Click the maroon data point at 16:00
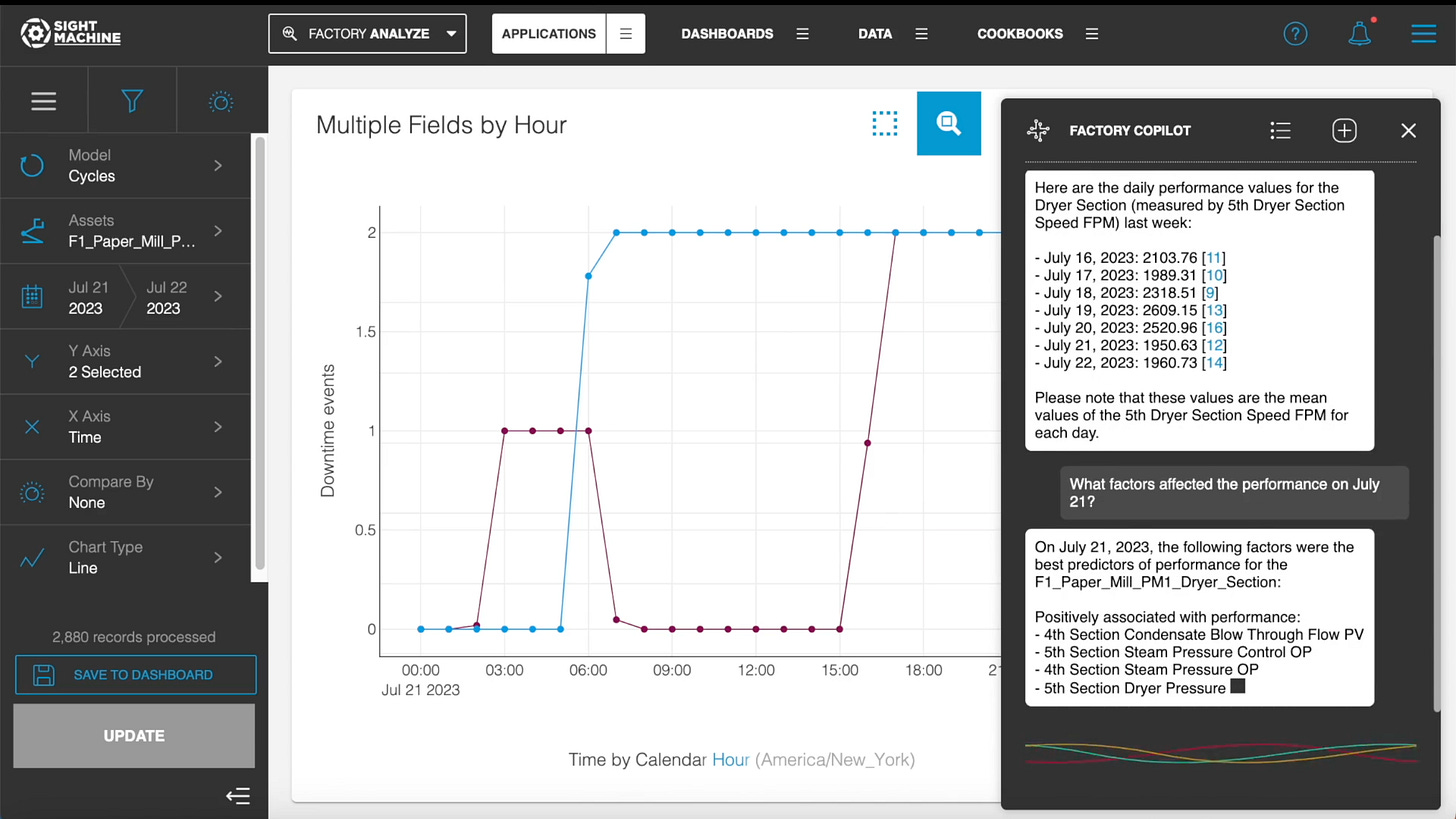The height and width of the screenshot is (819, 1456). (x=868, y=443)
